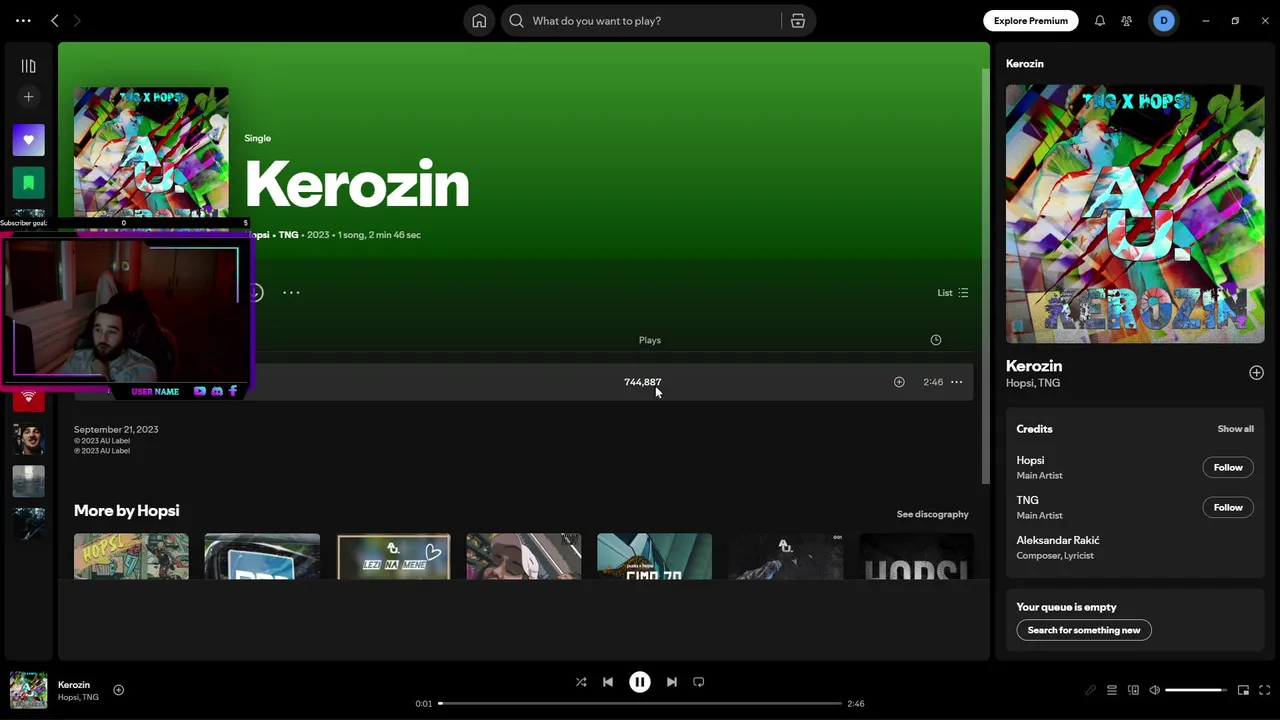Save now-playing Kerozin from bottom bar
Screen dimensions: 1280x720
tap(118, 690)
